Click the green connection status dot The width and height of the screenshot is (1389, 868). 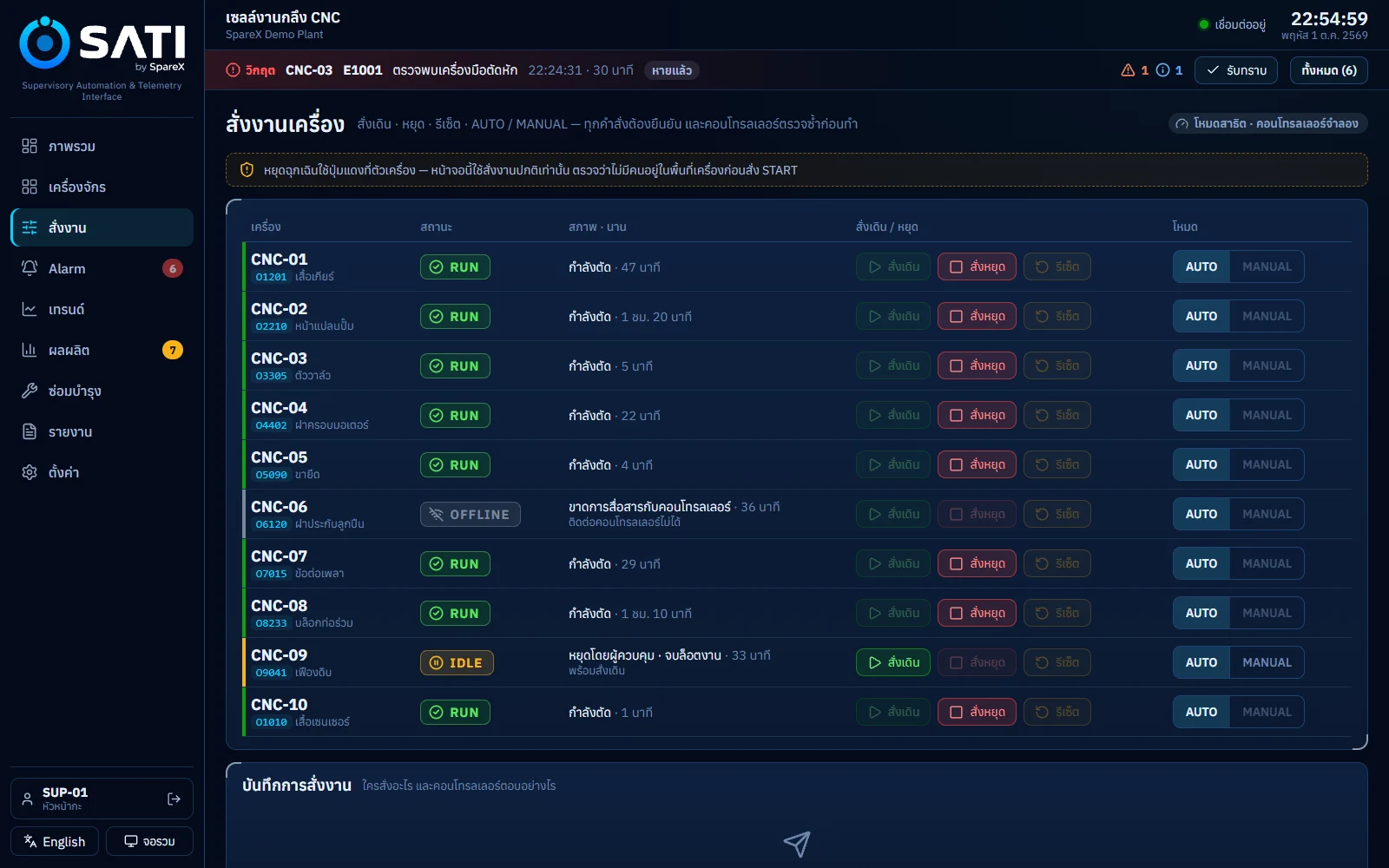pyautogui.click(x=1203, y=24)
